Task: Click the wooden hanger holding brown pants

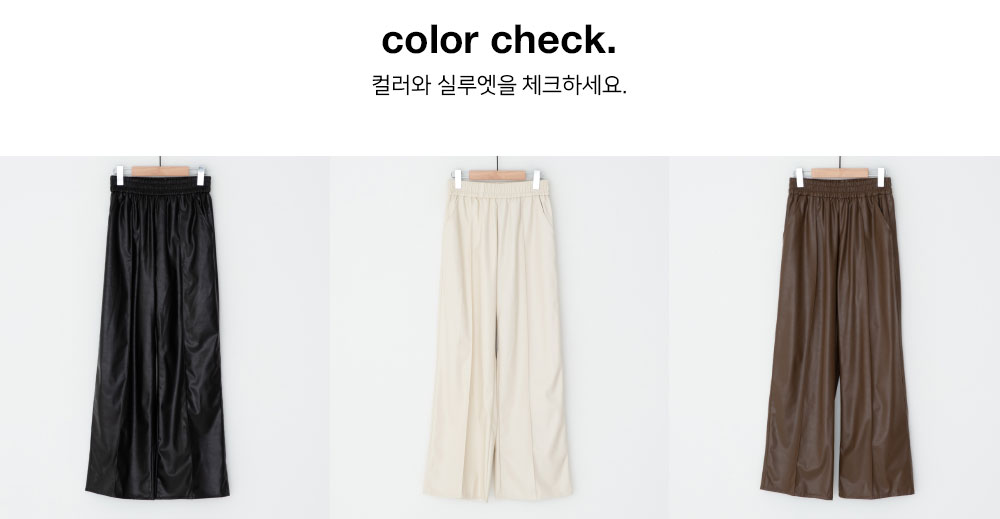Action: [839, 173]
